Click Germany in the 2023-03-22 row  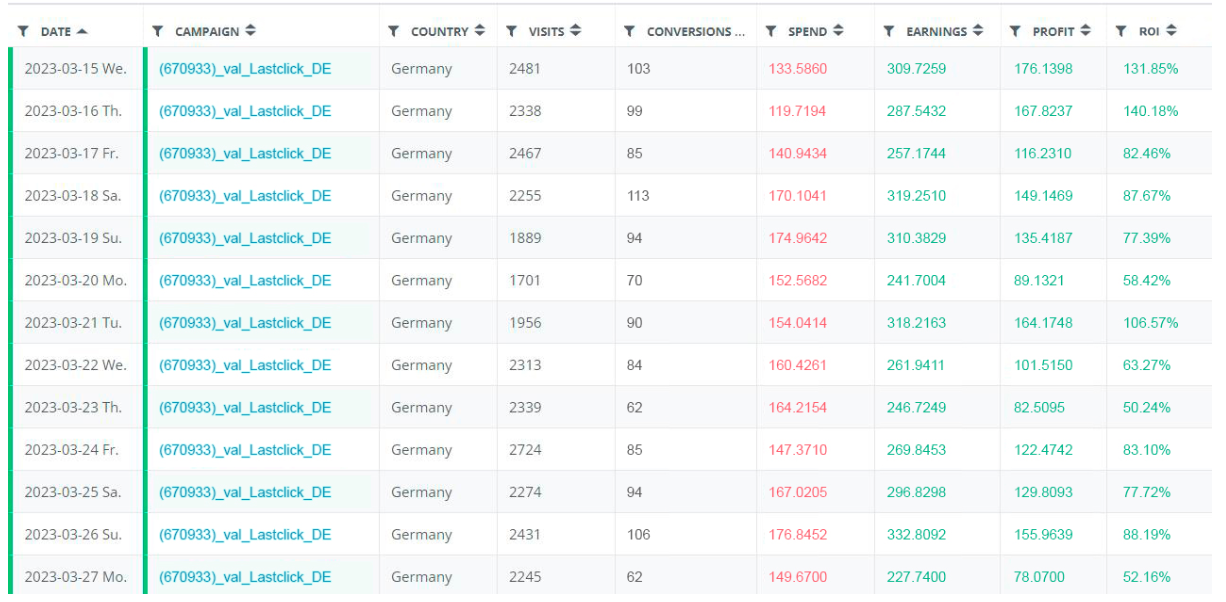pyautogui.click(x=421, y=365)
